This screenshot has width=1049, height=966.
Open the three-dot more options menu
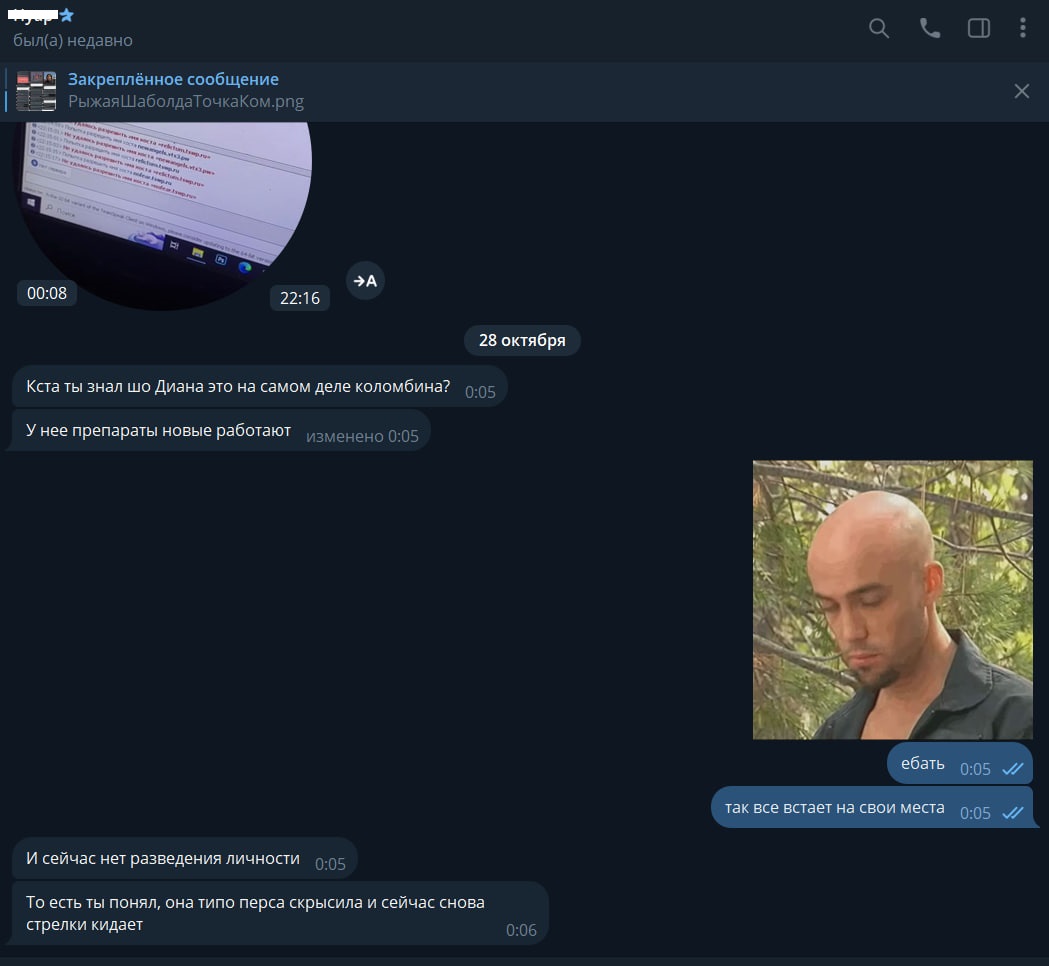click(x=1022, y=28)
